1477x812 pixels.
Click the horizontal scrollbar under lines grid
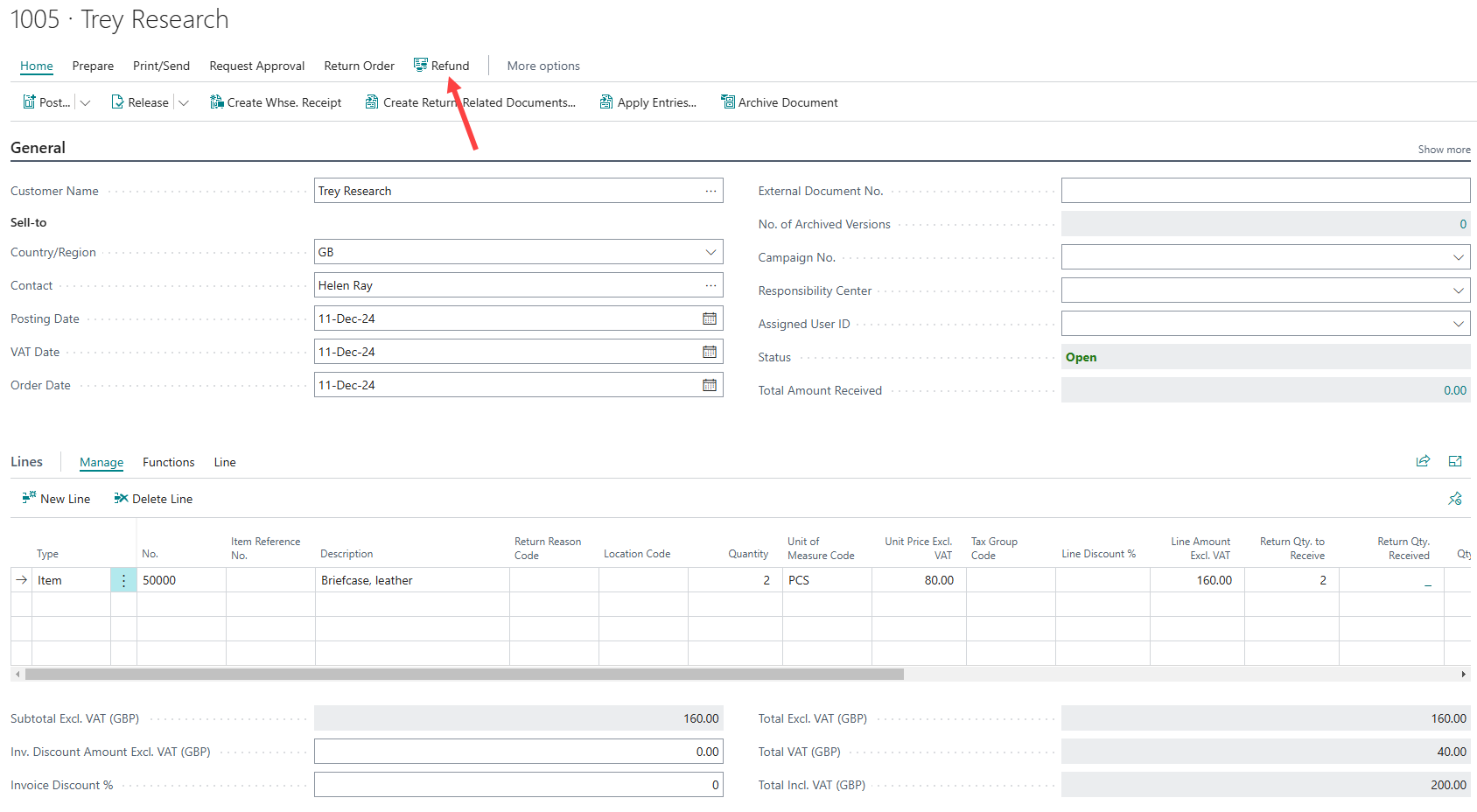coord(464,675)
